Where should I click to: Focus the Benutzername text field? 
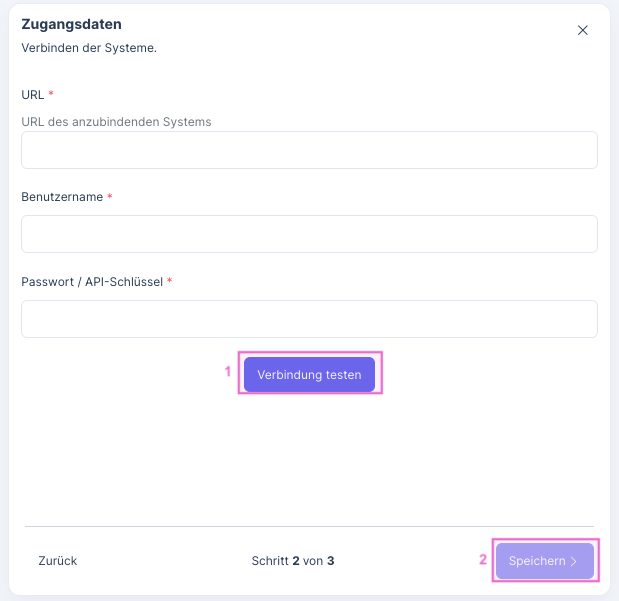(x=309, y=234)
